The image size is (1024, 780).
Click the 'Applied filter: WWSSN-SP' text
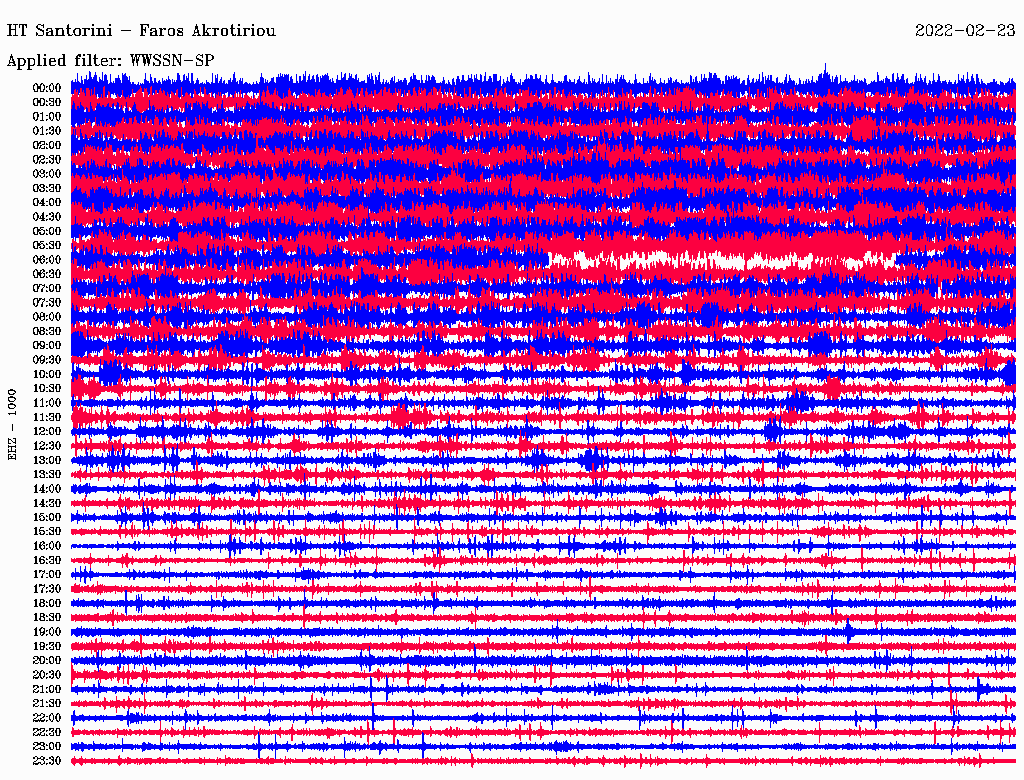click(x=110, y=61)
